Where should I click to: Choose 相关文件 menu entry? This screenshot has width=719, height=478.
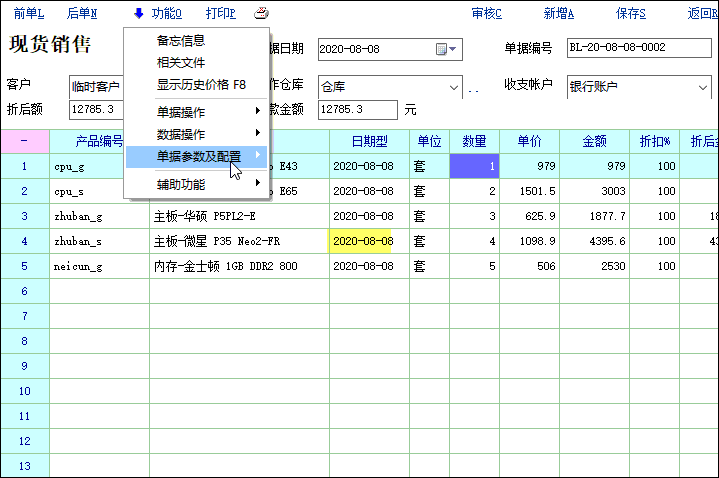click(181, 63)
